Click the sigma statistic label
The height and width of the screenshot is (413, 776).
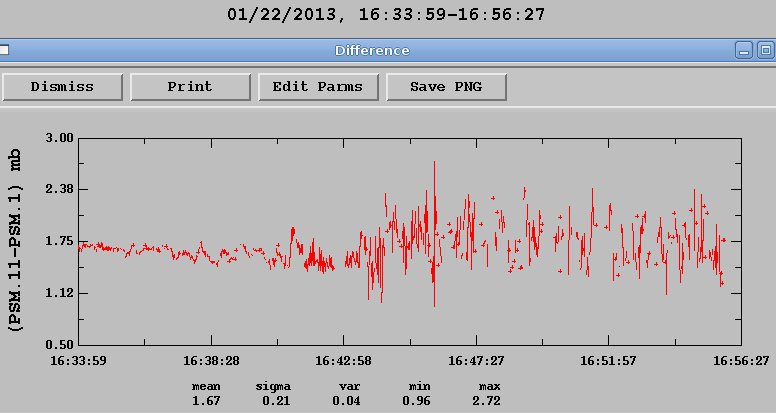pyautogui.click(x=273, y=387)
